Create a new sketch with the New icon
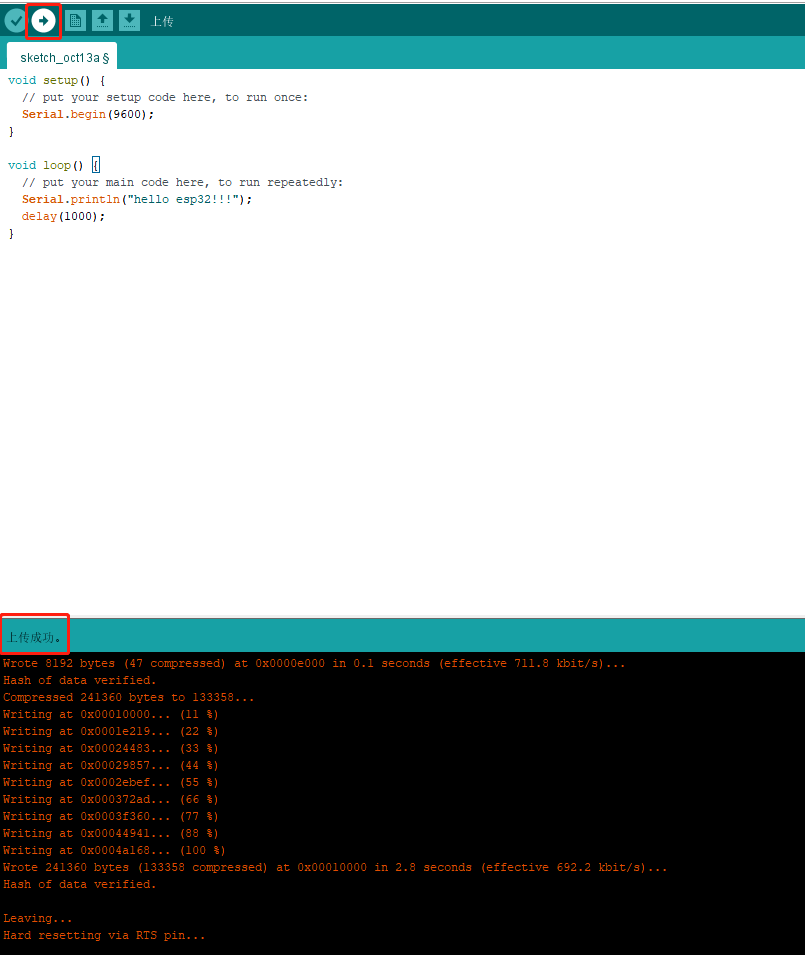The height and width of the screenshot is (955, 805). point(76,21)
